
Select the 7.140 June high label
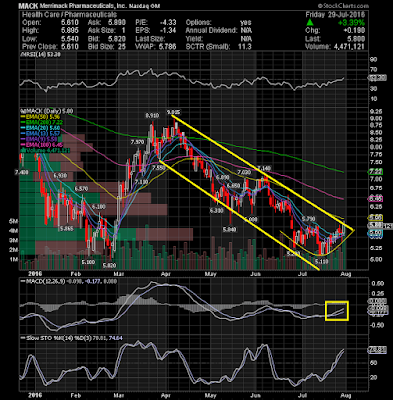click(x=265, y=168)
